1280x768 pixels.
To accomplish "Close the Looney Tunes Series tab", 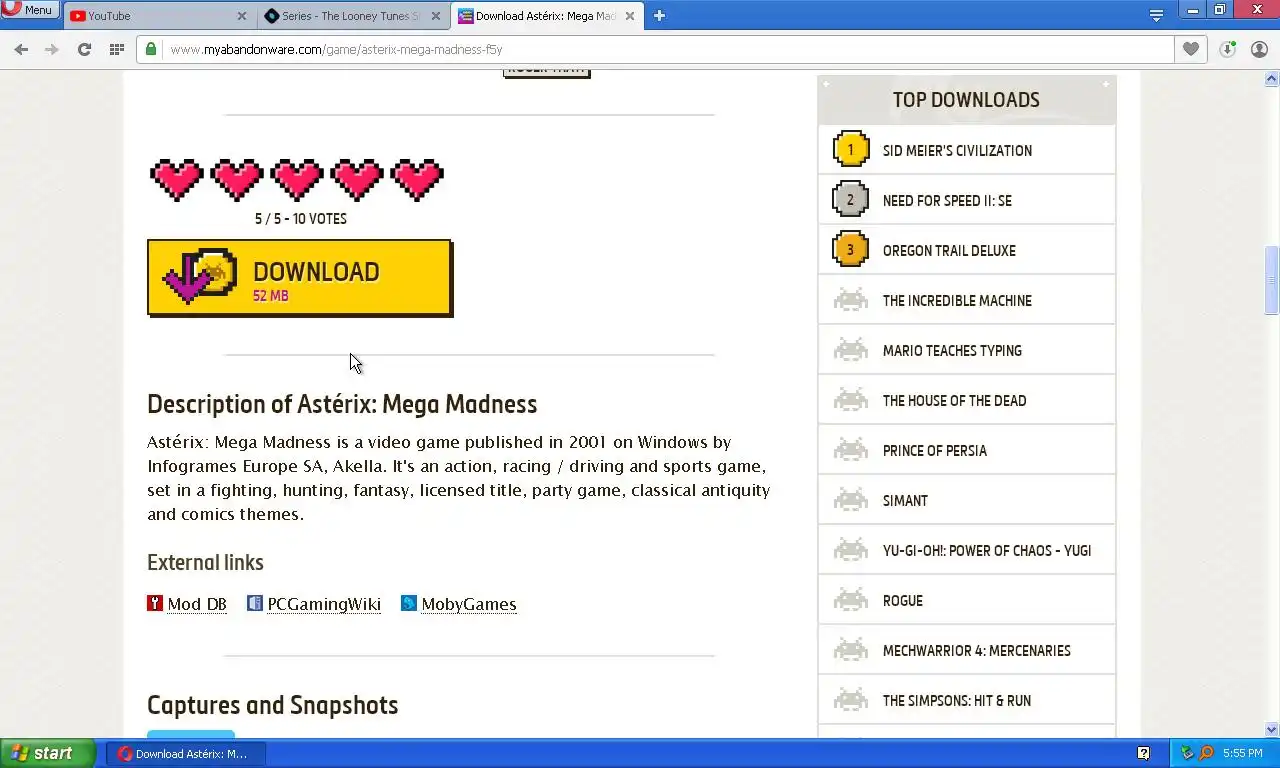I will (x=435, y=16).
